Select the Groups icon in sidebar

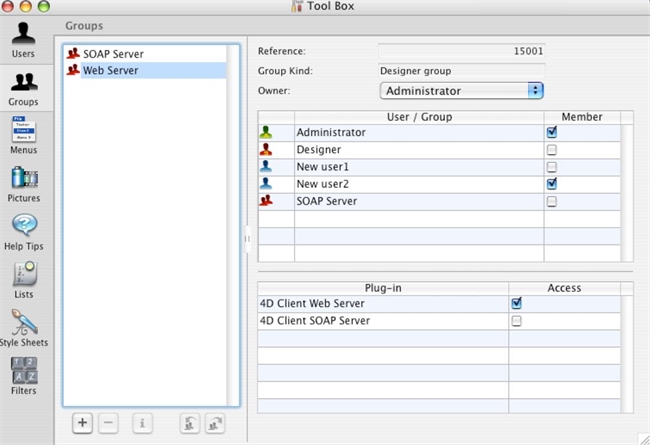24,86
